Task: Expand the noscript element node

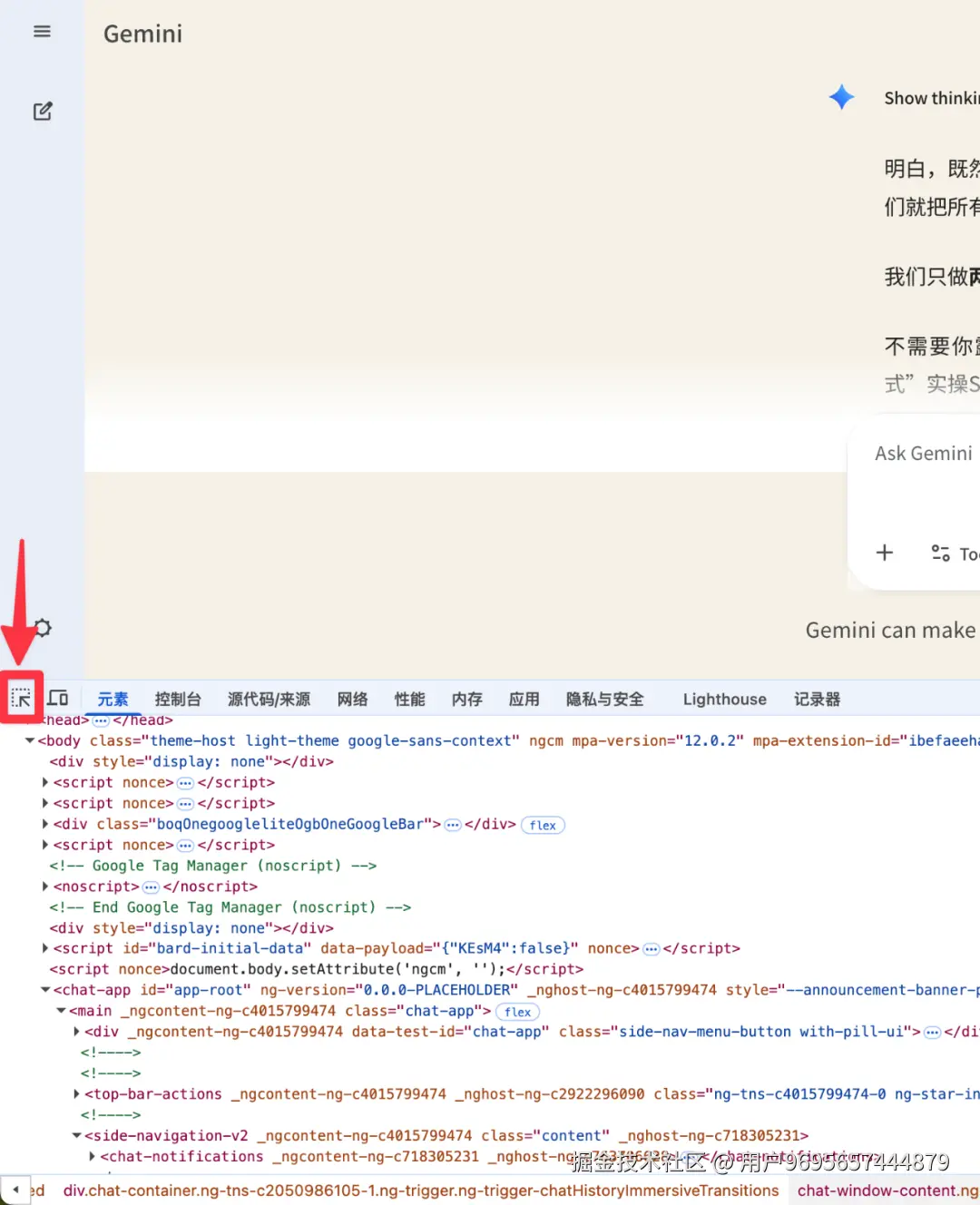Action: (45, 887)
